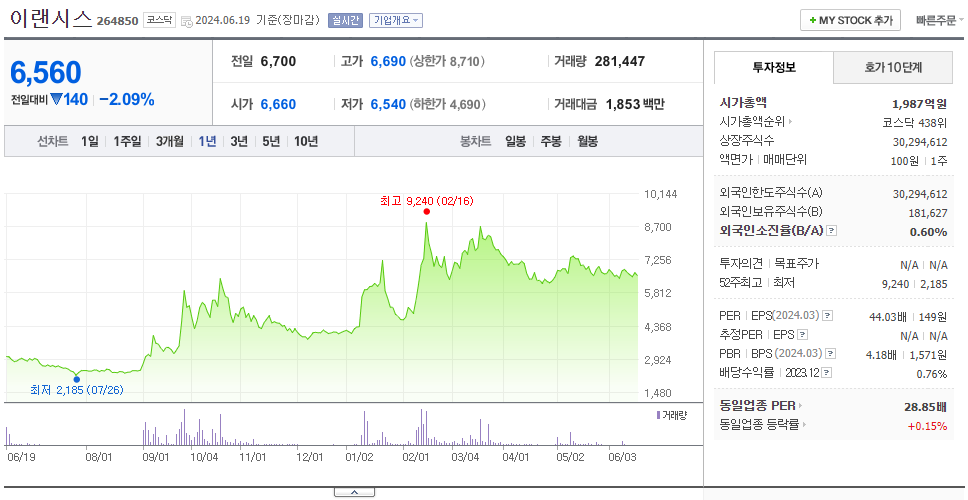Image resolution: width=968 pixels, height=500 pixels.
Task: Select the 3년 line chart period
Action: tap(239, 141)
